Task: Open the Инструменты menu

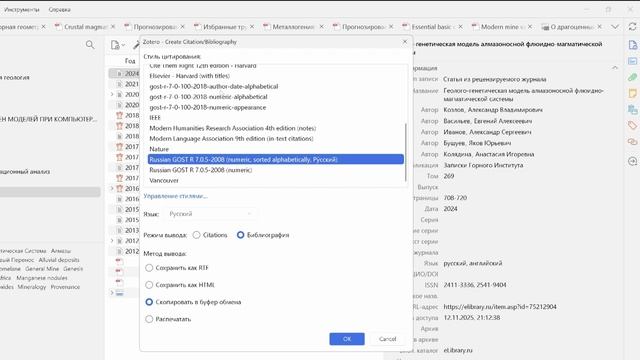Action: coord(22,9)
